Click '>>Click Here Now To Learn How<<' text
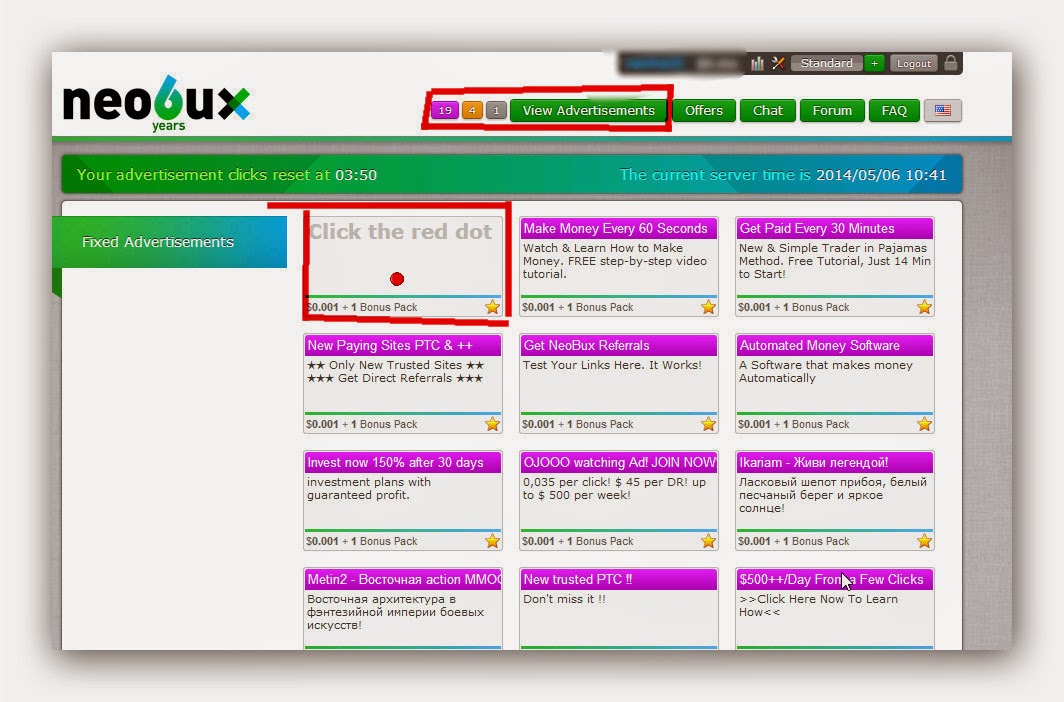The width and height of the screenshot is (1064, 702). (x=818, y=606)
